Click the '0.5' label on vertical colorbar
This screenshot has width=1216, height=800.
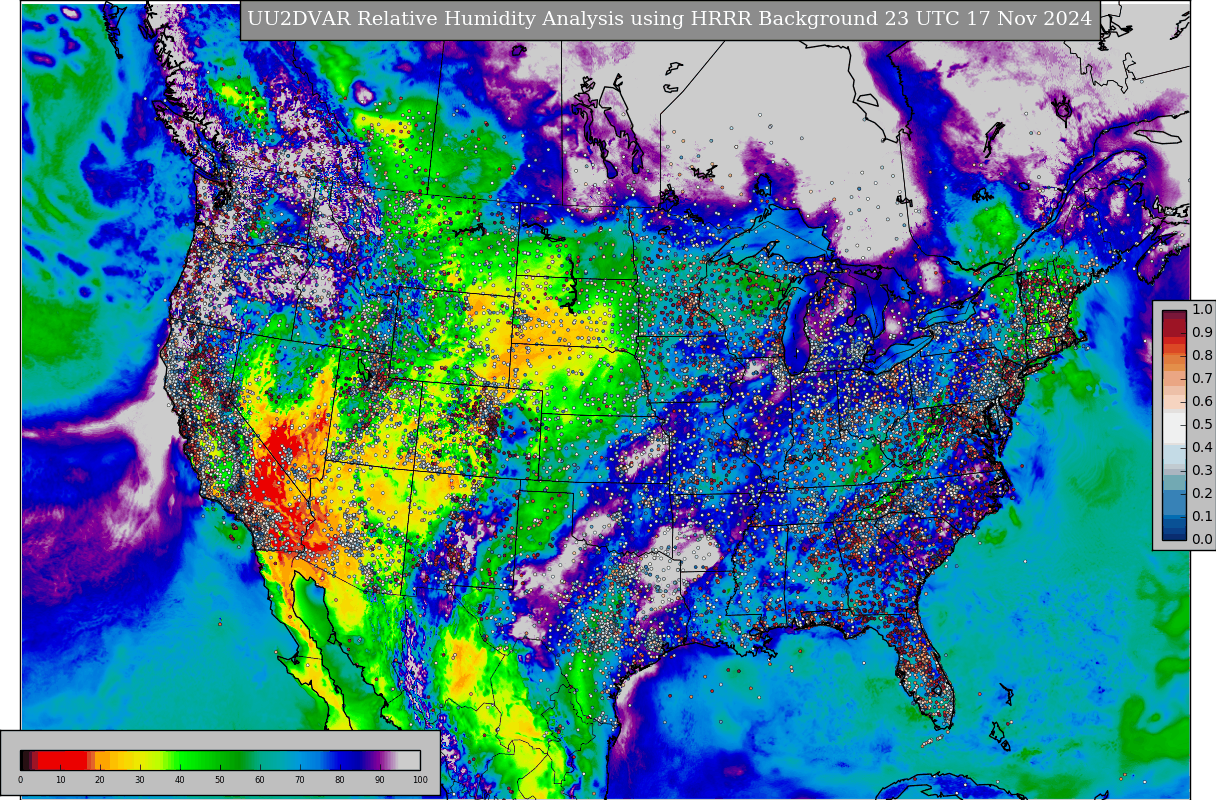click(1202, 425)
